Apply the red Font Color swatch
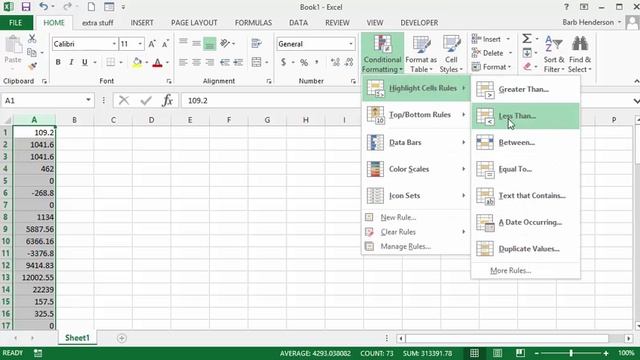The image size is (640, 360). coord(158,63)
